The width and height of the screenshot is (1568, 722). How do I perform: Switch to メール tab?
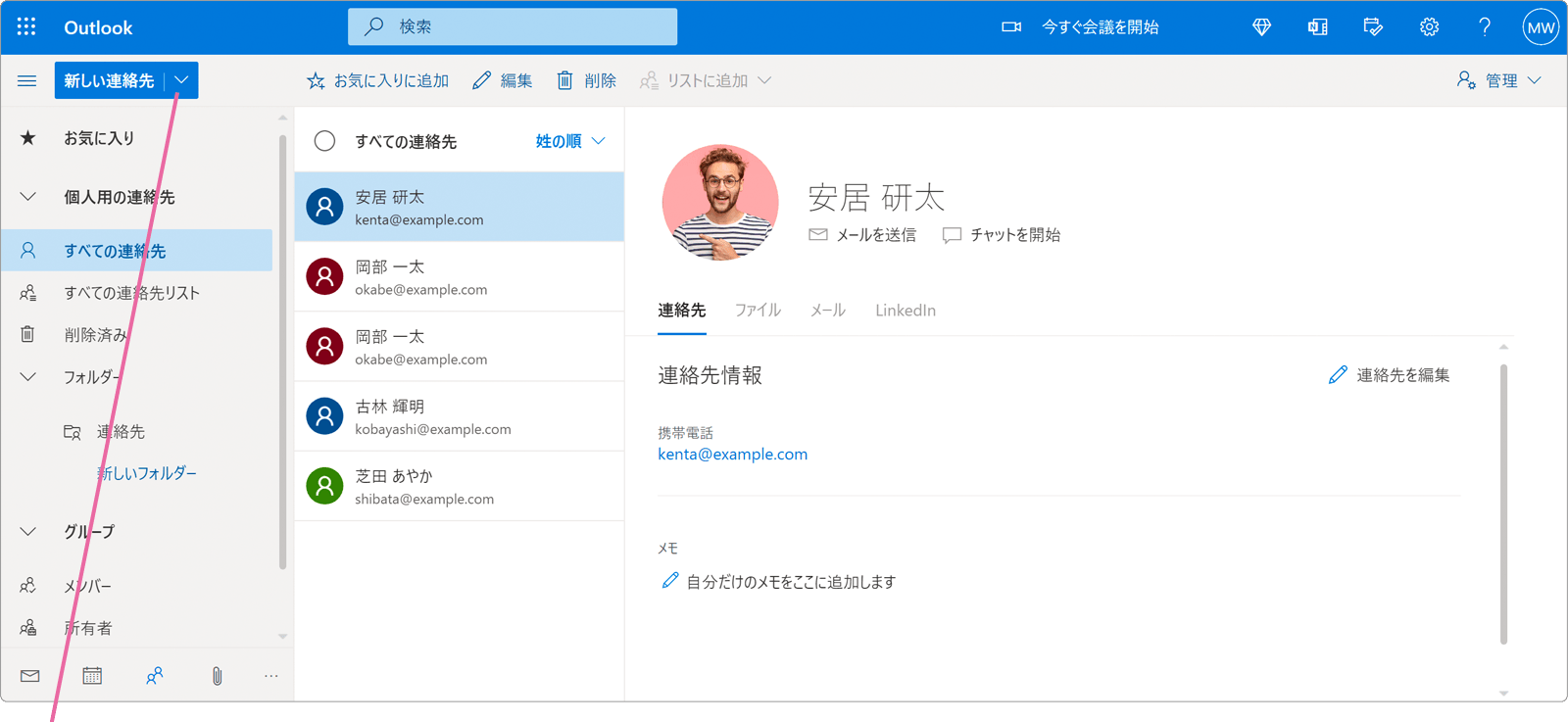[x=827, y=311]
